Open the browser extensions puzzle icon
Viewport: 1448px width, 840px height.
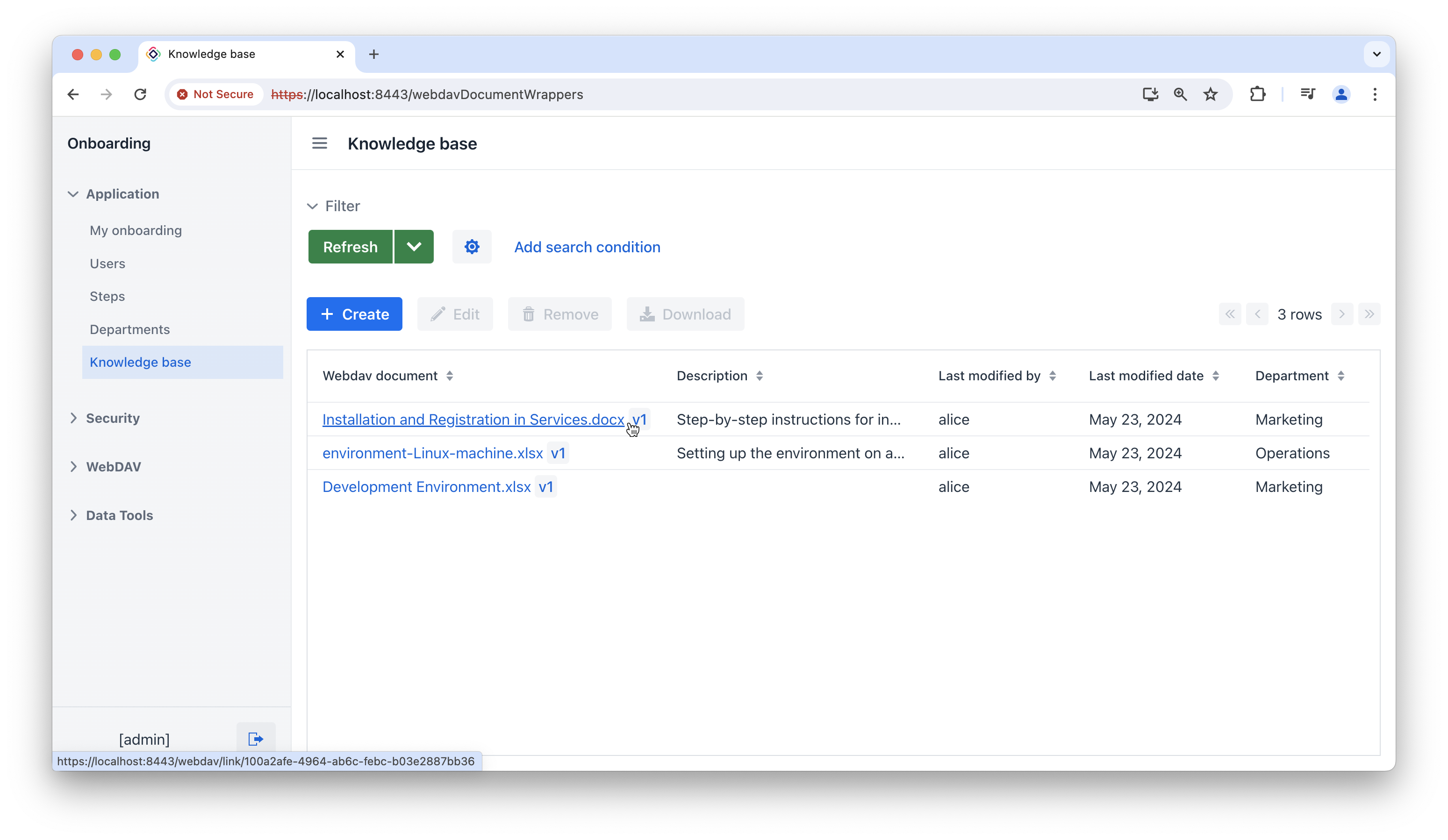point(1258,94)
